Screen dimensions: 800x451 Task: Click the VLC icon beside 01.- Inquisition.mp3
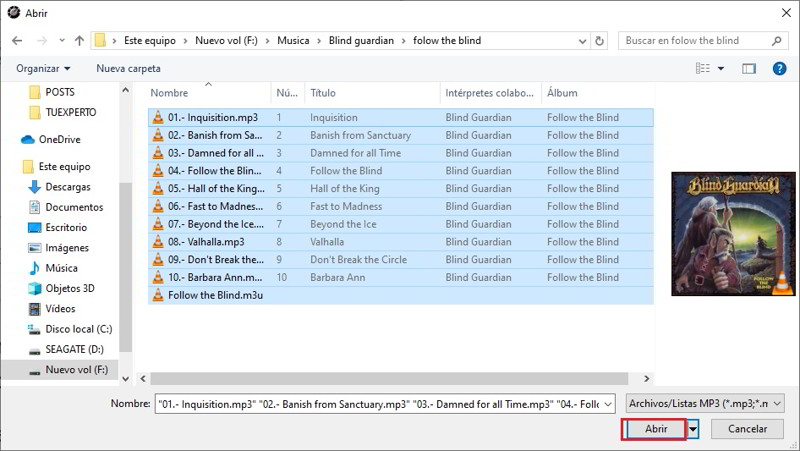click(x=157, y=117)
